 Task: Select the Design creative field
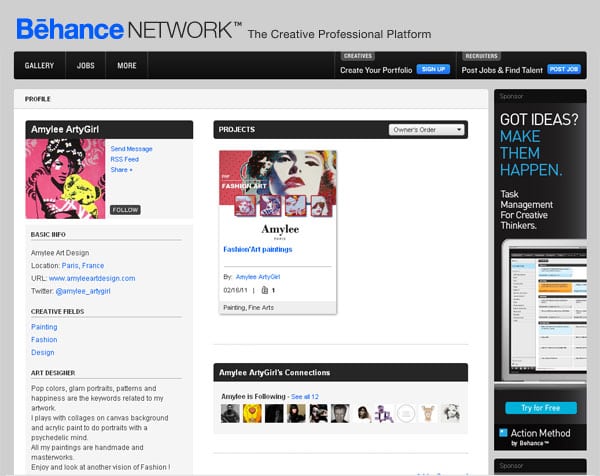coord(42,352)
